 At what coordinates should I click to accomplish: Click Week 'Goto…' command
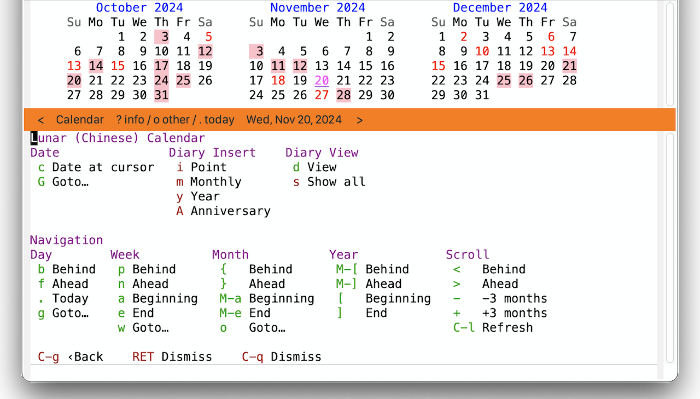[143, 328]
